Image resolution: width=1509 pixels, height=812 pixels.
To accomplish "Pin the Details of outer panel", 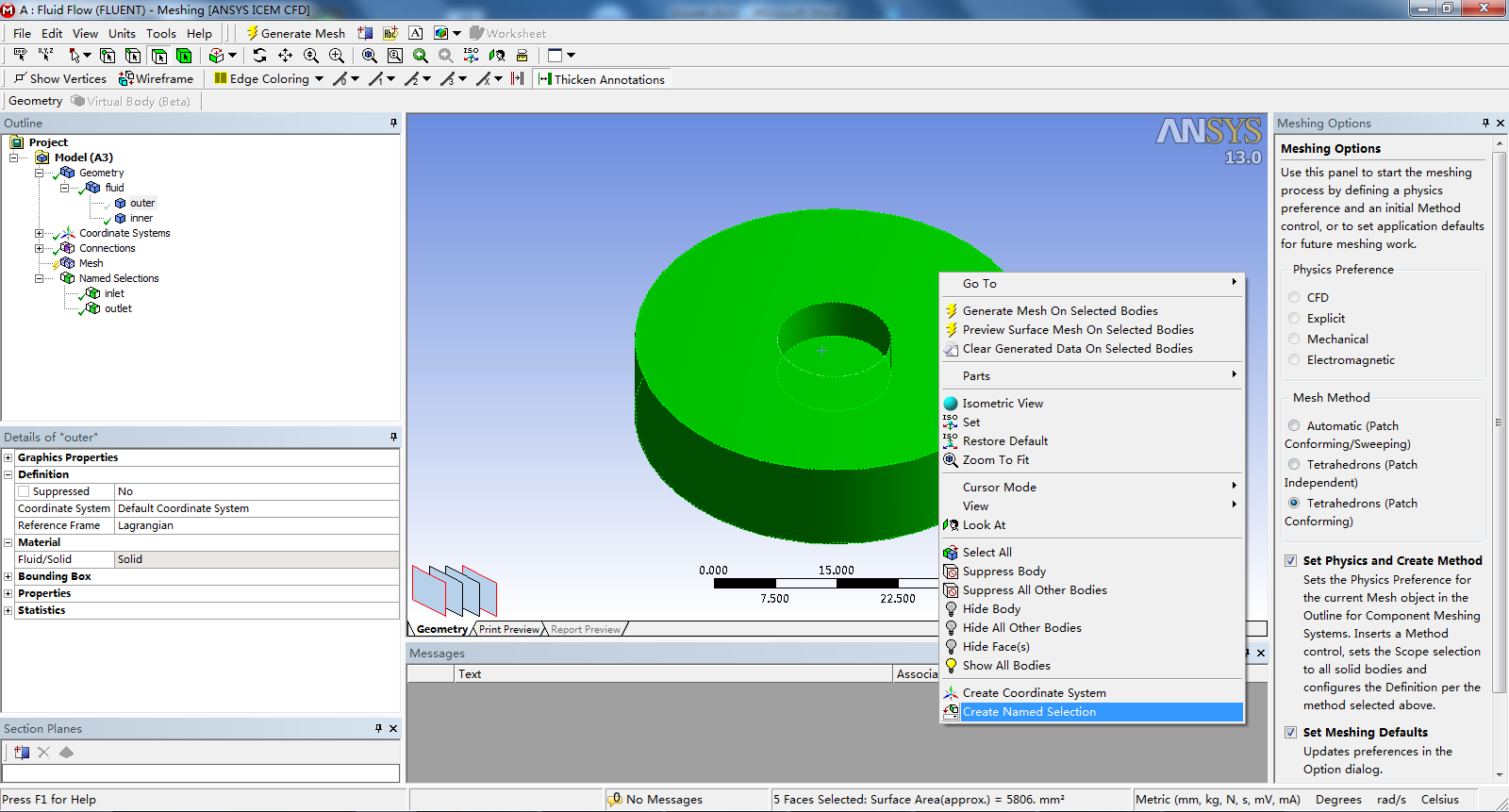I will point(393,437).
